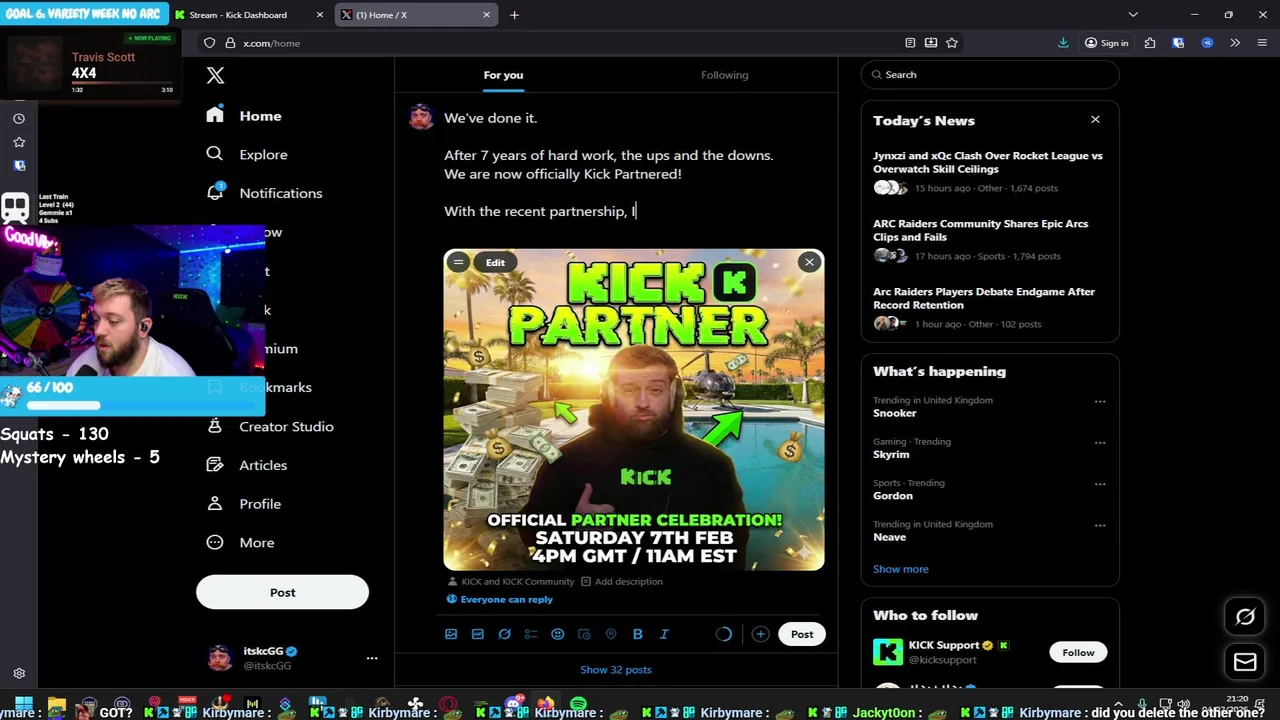Open account options next to itskcGG
Image resolution: width=1280 pixels, height=720 pixels.
click(x=372, y=658)
